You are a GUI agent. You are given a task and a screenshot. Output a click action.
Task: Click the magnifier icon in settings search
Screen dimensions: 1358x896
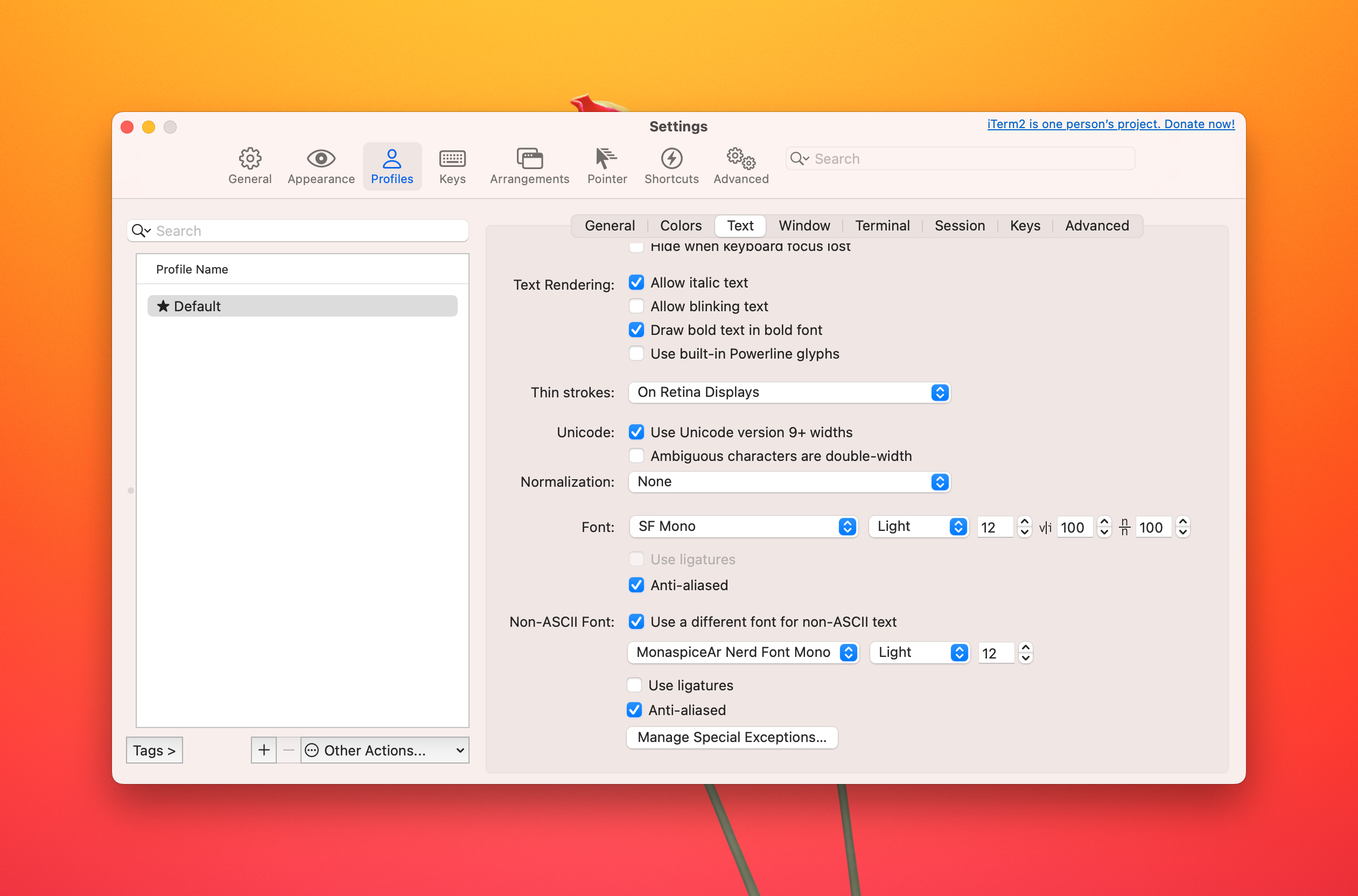tap(799, 158)
